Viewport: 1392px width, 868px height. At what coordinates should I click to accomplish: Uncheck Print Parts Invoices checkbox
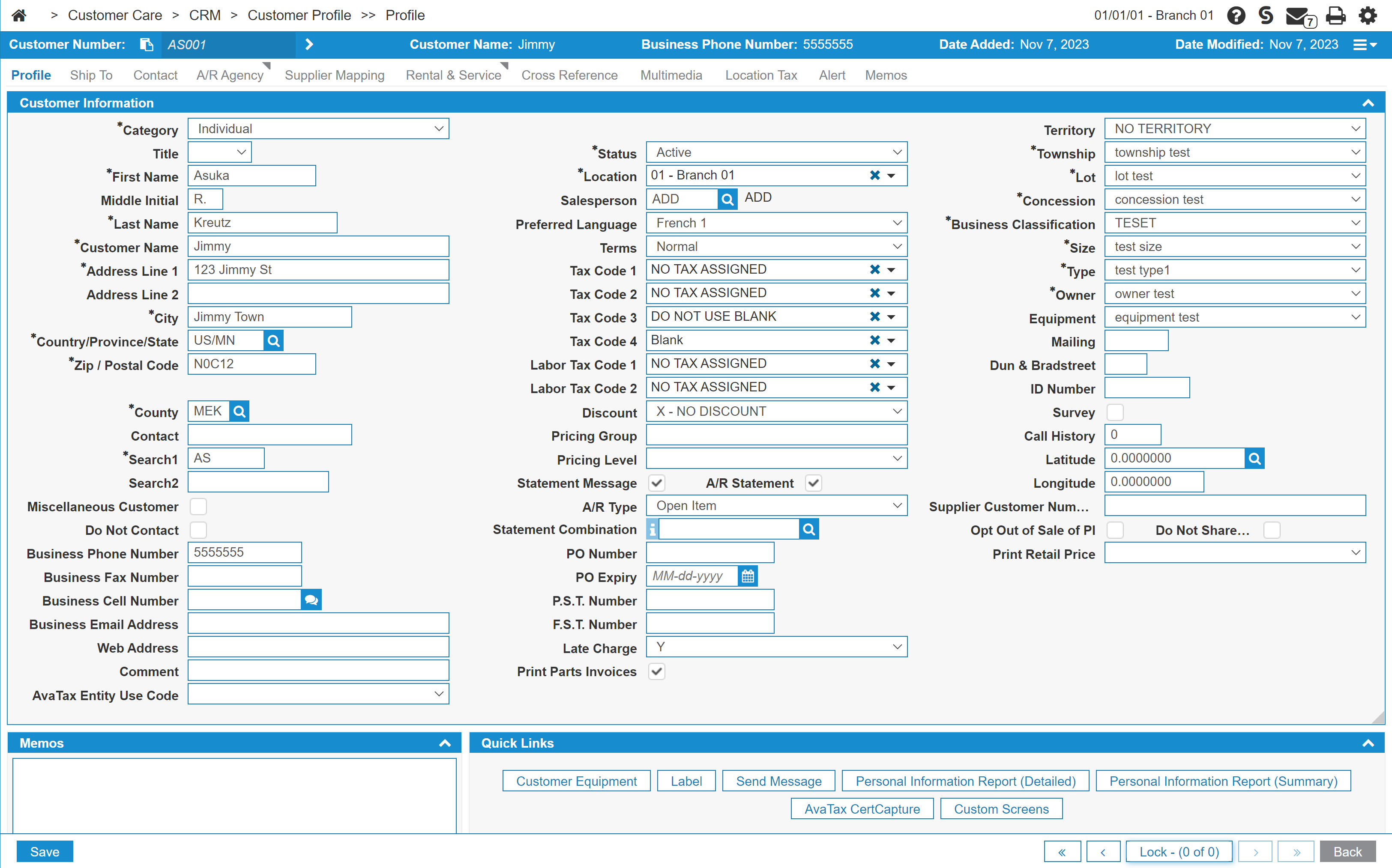tap(656, 671)
